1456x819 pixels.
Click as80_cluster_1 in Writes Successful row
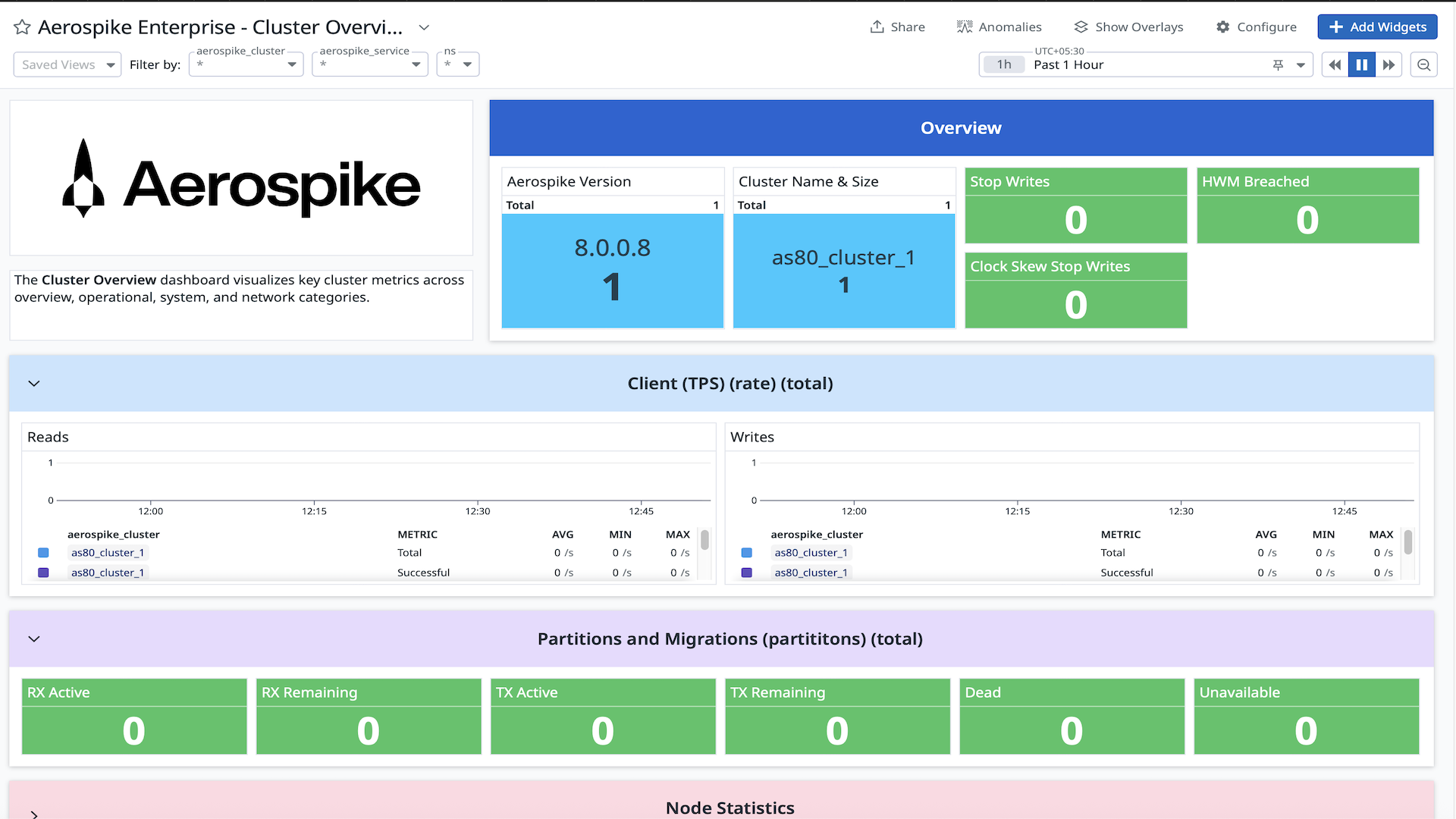811,573
